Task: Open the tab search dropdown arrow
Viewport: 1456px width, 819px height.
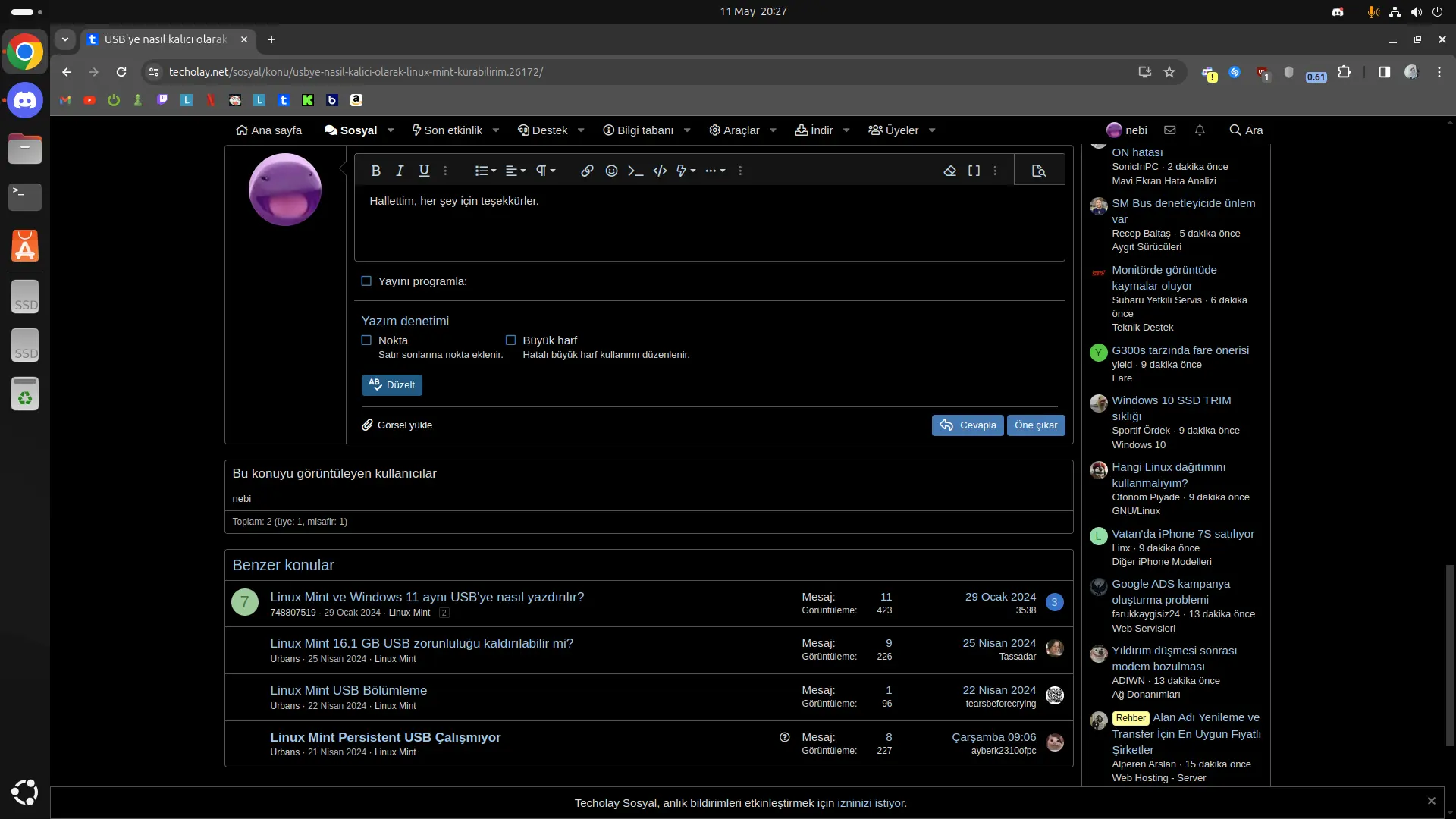Action: click(x=65, y=39)
